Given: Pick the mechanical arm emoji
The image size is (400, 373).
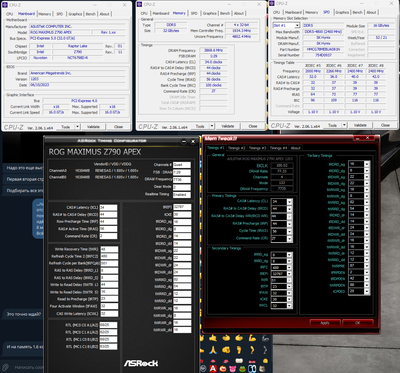Looking at the screenshot, I should pos(265,338).
